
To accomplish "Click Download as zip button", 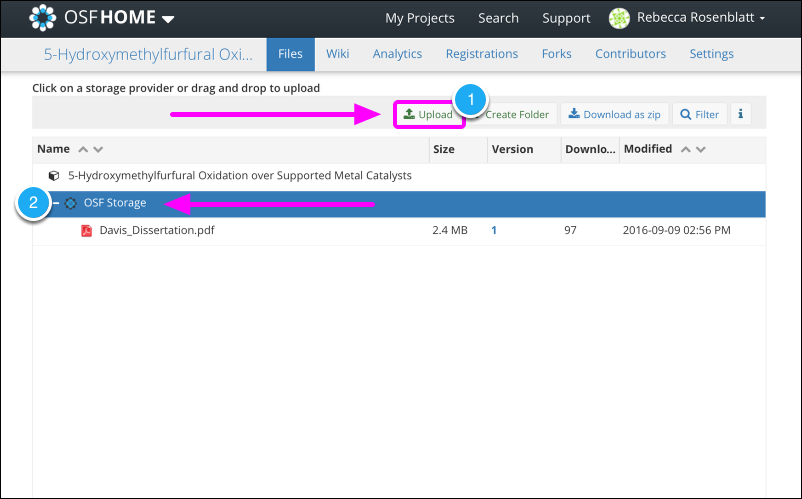I will pyautogui.click(x=614, y=114).
